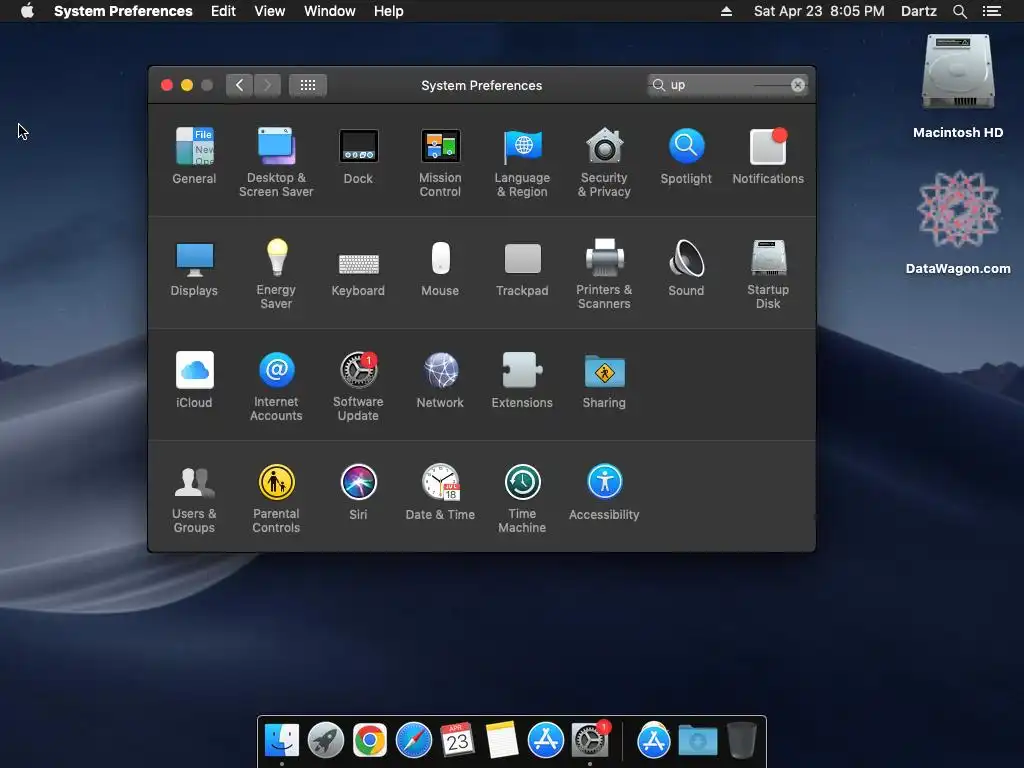Open Accessibility preferences
This screenshot has width=1024, height=768.
coord(604,492)
